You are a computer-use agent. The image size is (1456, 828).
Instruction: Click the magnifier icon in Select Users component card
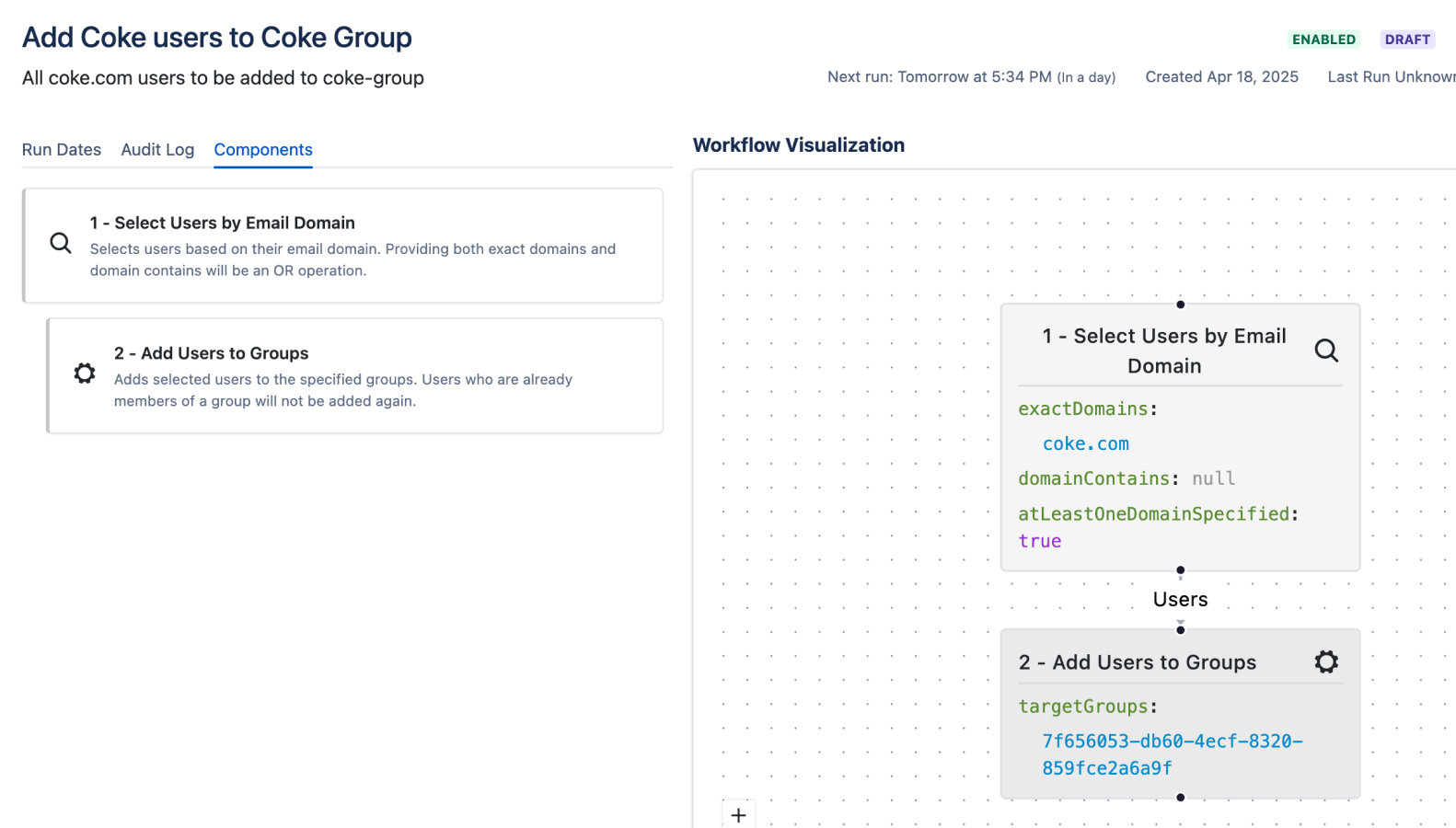pyautogui.click(x=61, y=243)
